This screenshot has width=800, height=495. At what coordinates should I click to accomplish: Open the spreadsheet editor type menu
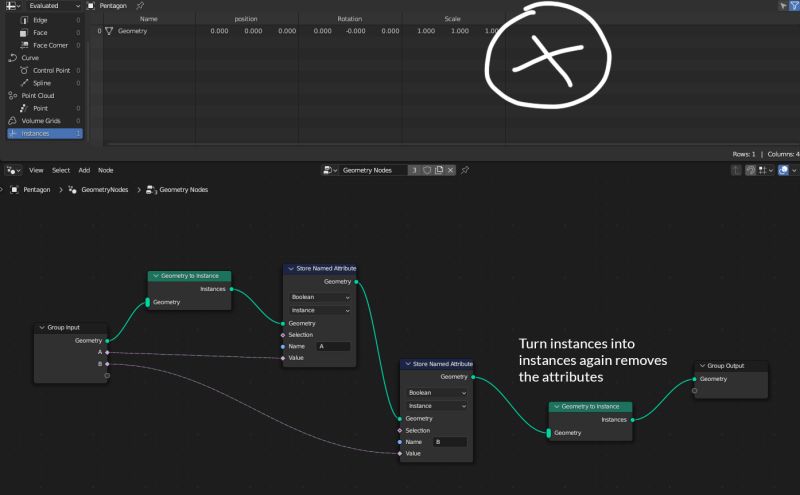click(13, 6)
